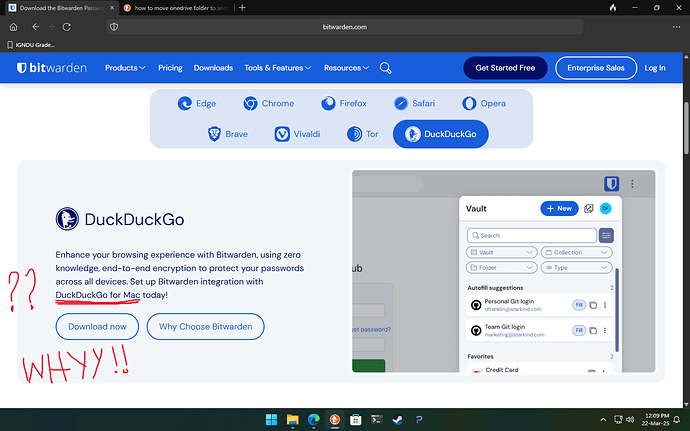Go to browser home page icon

(x=14, y=27)
